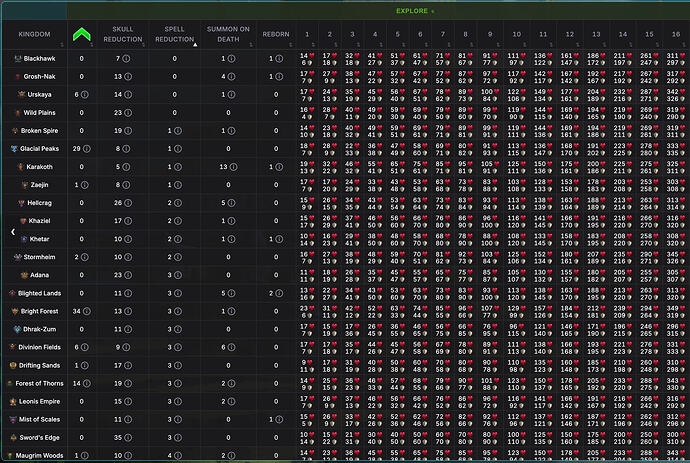Select the Leonis Empire kingdom name
This screenshot has height=463, width=690.
pyautogui.click(x=39, y=401)
